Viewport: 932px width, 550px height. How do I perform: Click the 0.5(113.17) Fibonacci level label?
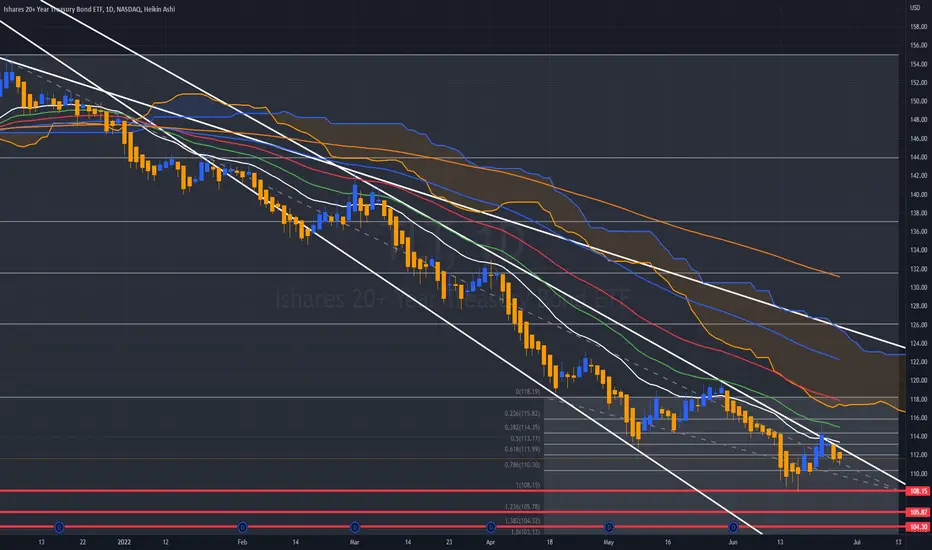click(x=525, y=439)
